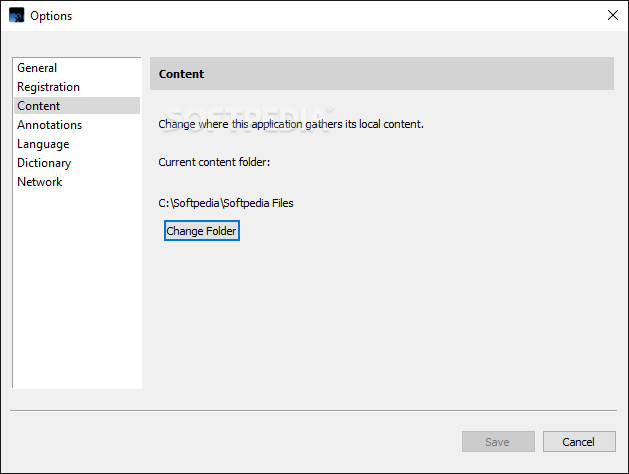The image size is (629, 474).
Task: Click the 'Change where this application' description
Action: pos(291,125)
